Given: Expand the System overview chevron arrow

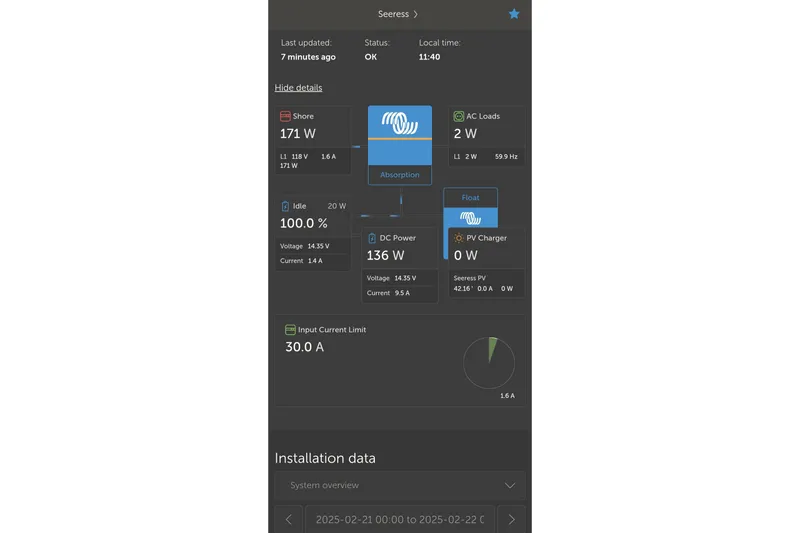Looking at the screenshot, I should coord(510,485).
